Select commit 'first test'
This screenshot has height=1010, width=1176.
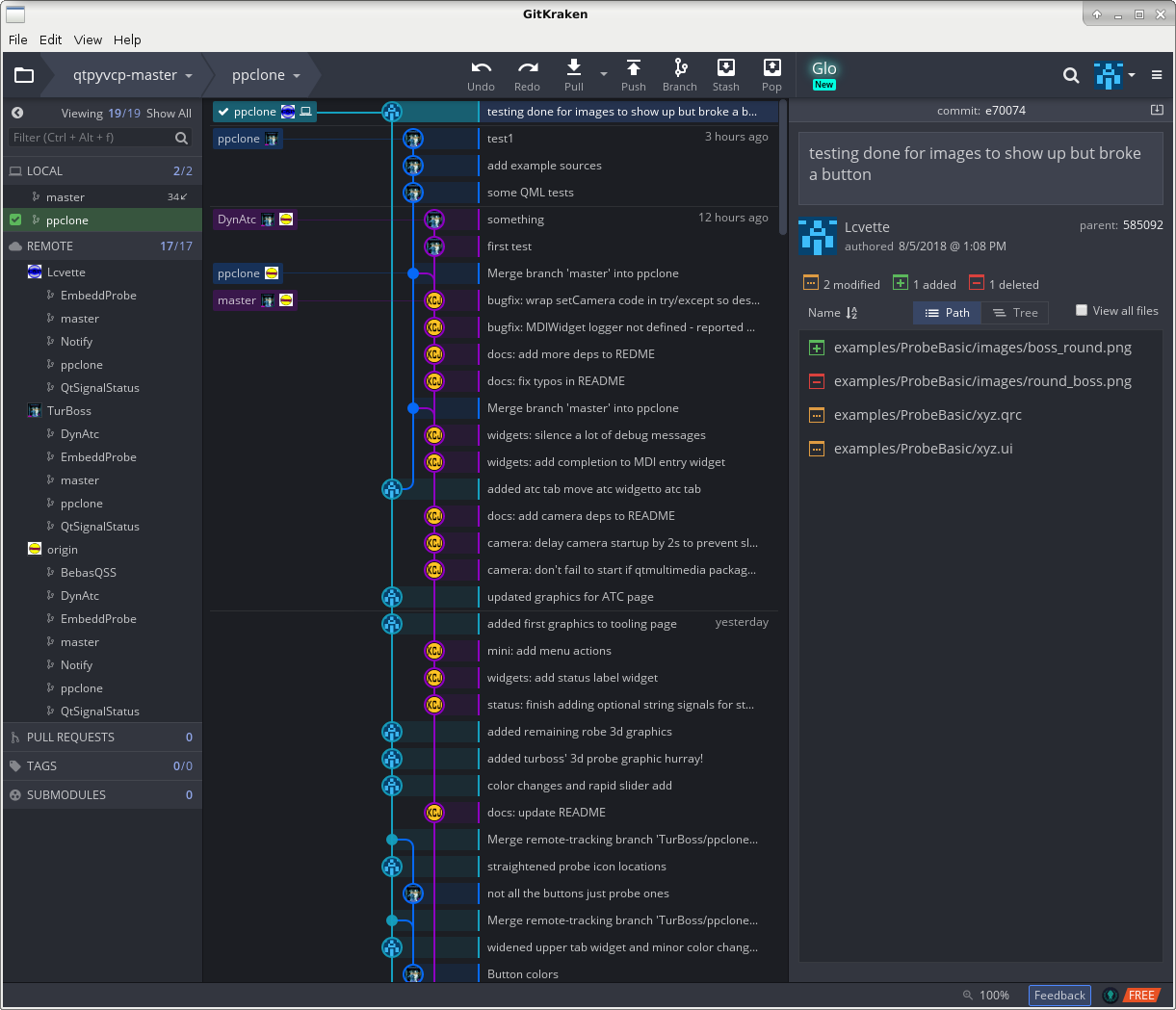pyautogui.click(x=509, y=246)
